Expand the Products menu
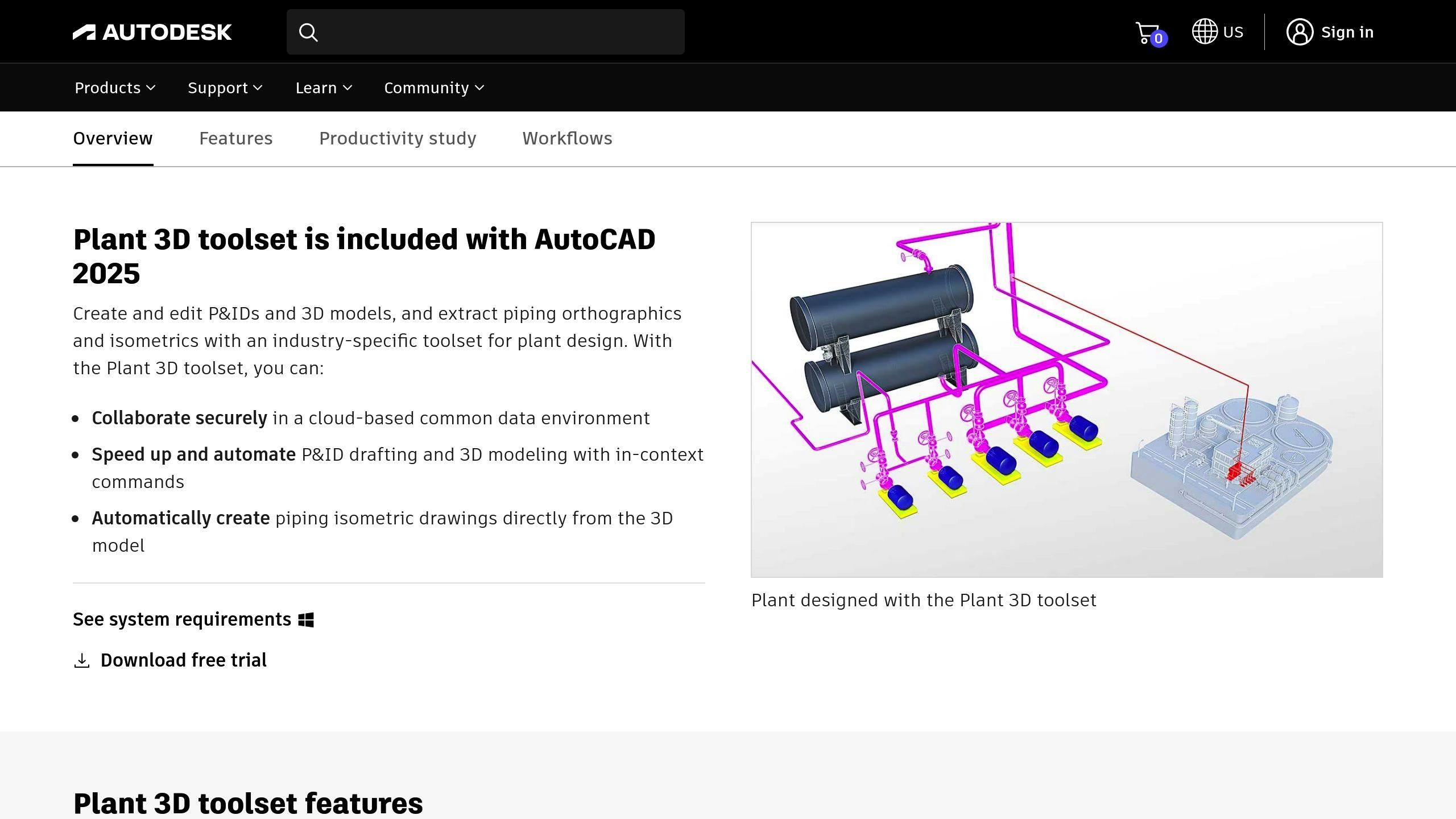The height and width of the screenshot is (819, 1456). [x=115, y=88]
